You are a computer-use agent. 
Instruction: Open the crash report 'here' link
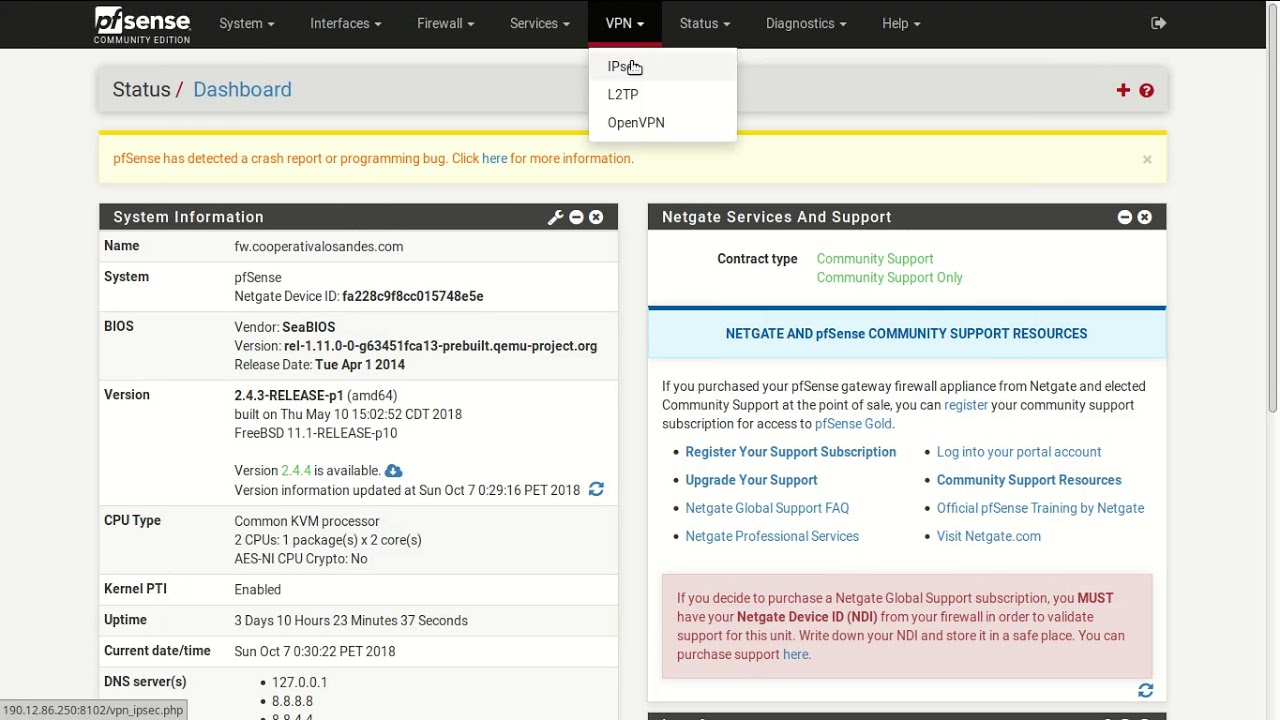click(x=494, y=158)
